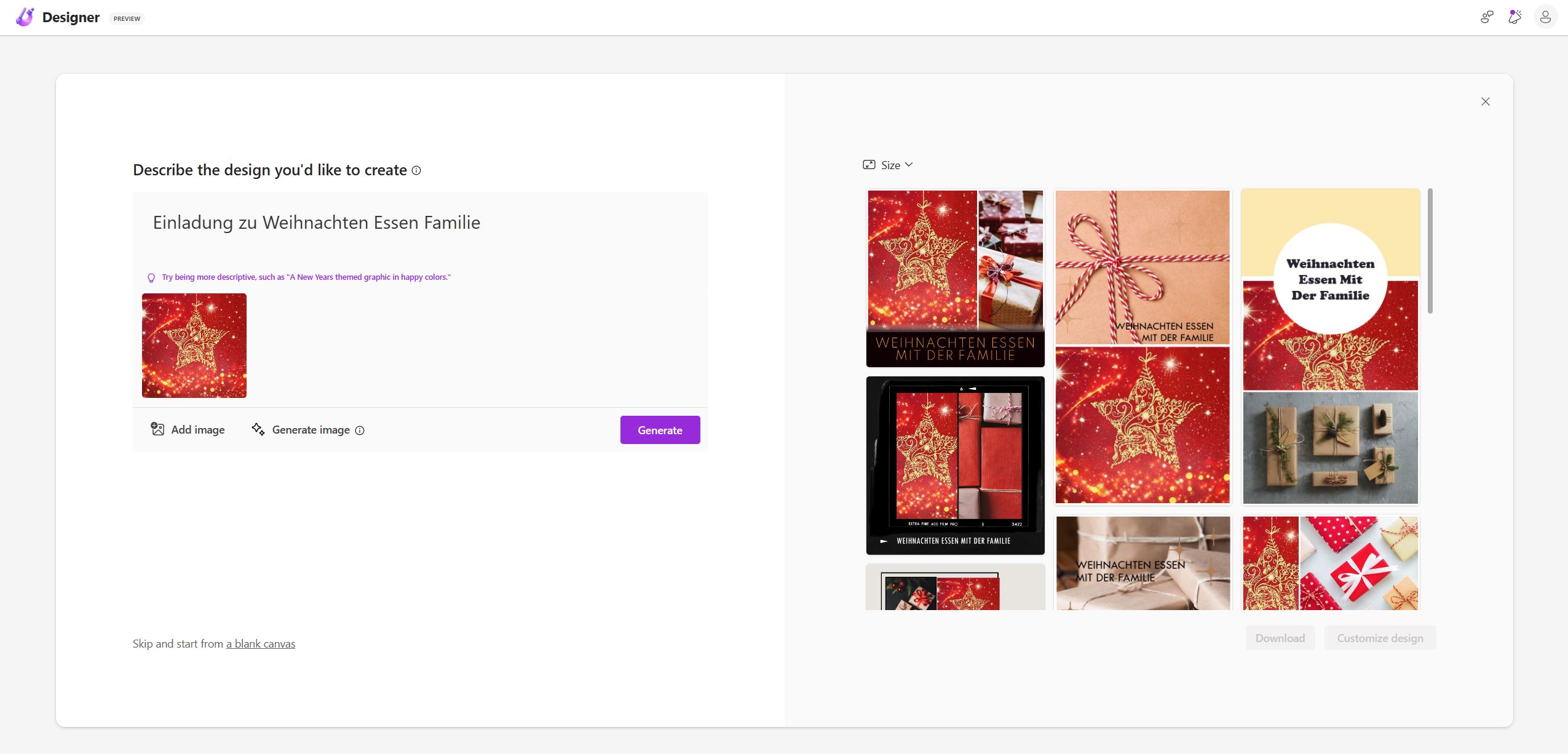The height and width of the screenshot is (754, 1568).
Task: Open the user account profile icon
Action: tap(1545, 17)
